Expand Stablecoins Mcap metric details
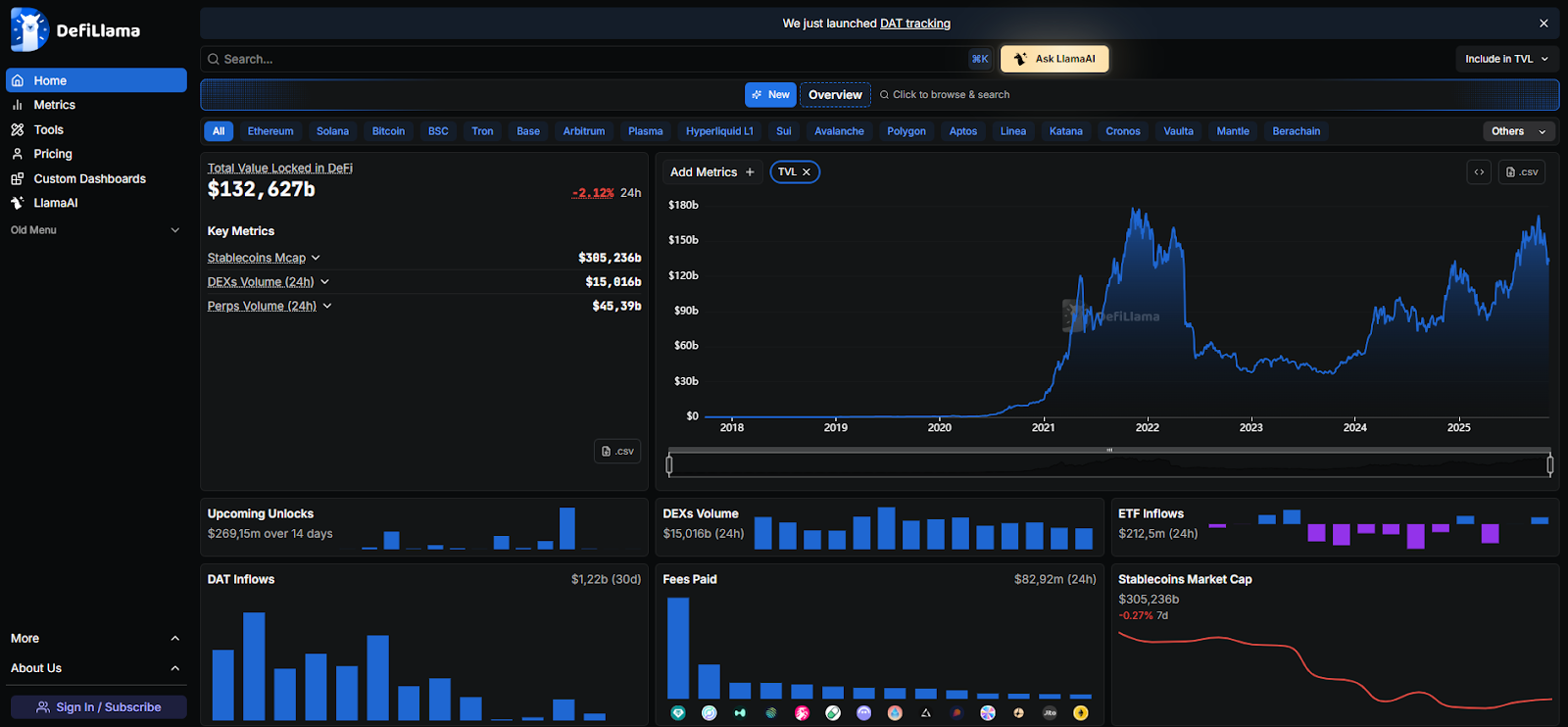This screenshot has width=1568, height=727. point(316,258)
